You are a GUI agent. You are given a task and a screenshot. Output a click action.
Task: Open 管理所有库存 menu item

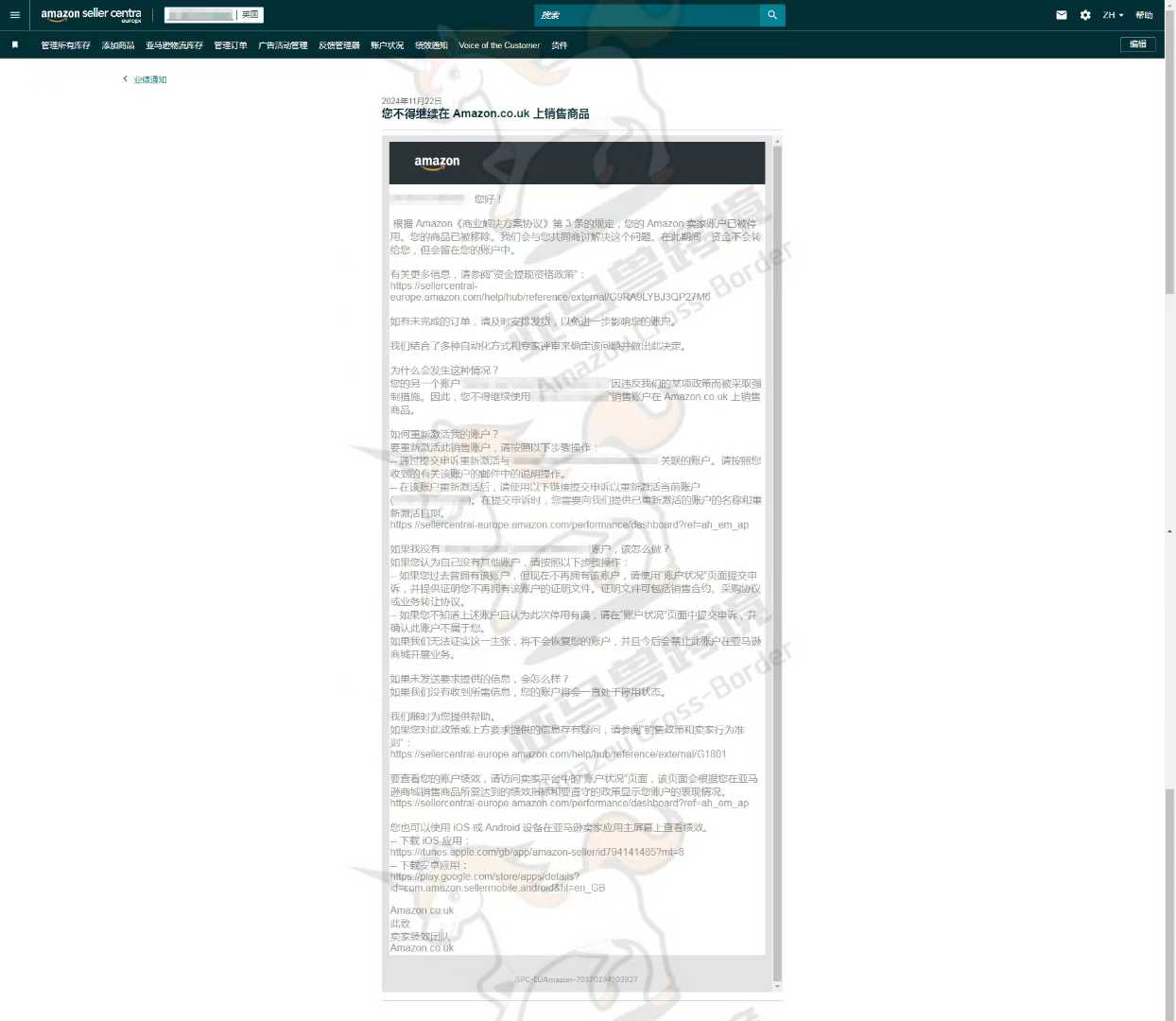click(66, 45)
